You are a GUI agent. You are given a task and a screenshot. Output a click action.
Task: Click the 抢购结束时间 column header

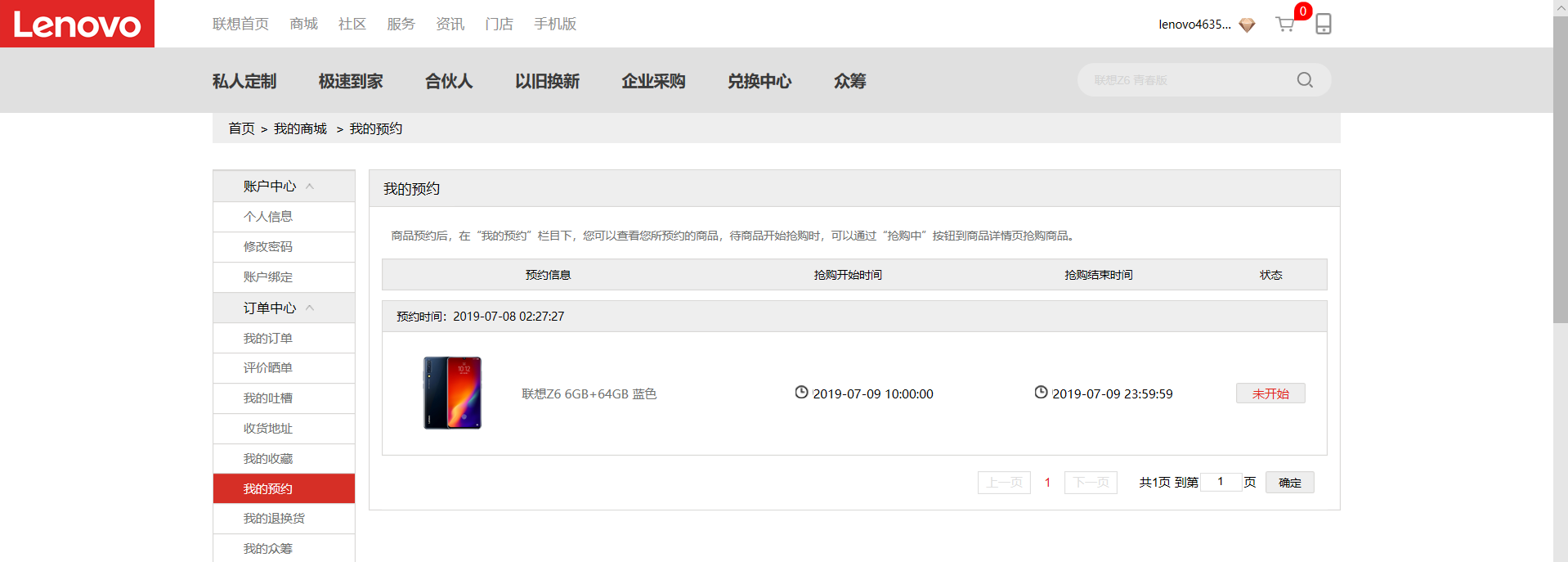point(1099,275)
